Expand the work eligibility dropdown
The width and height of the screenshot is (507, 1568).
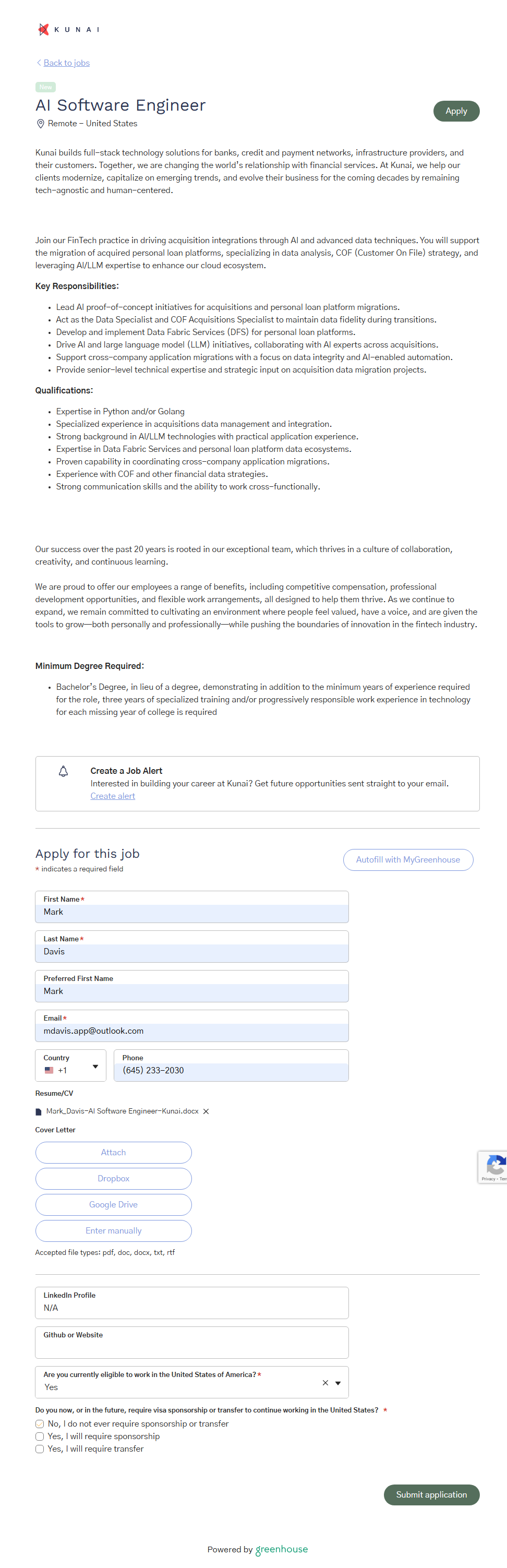(x=338, y=1383)
